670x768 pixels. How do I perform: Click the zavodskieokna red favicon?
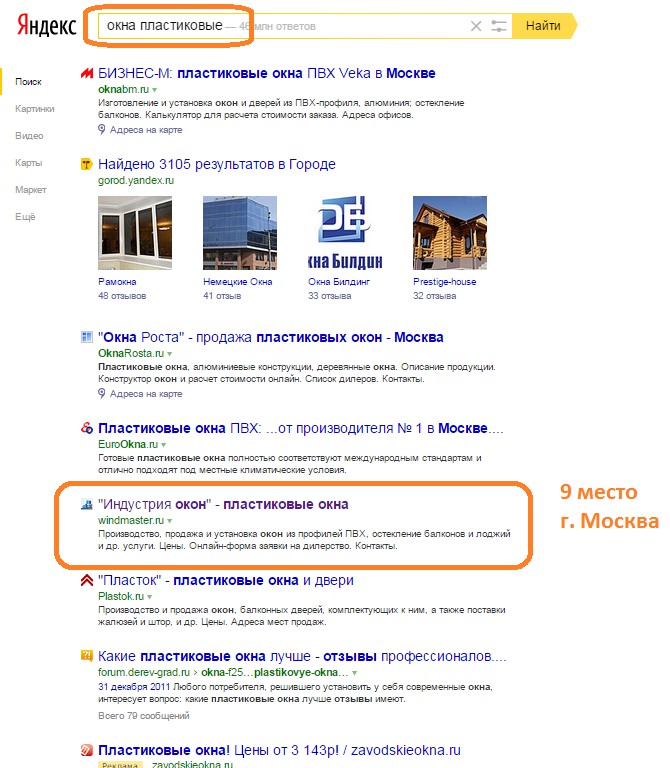[x=87, y=750]
